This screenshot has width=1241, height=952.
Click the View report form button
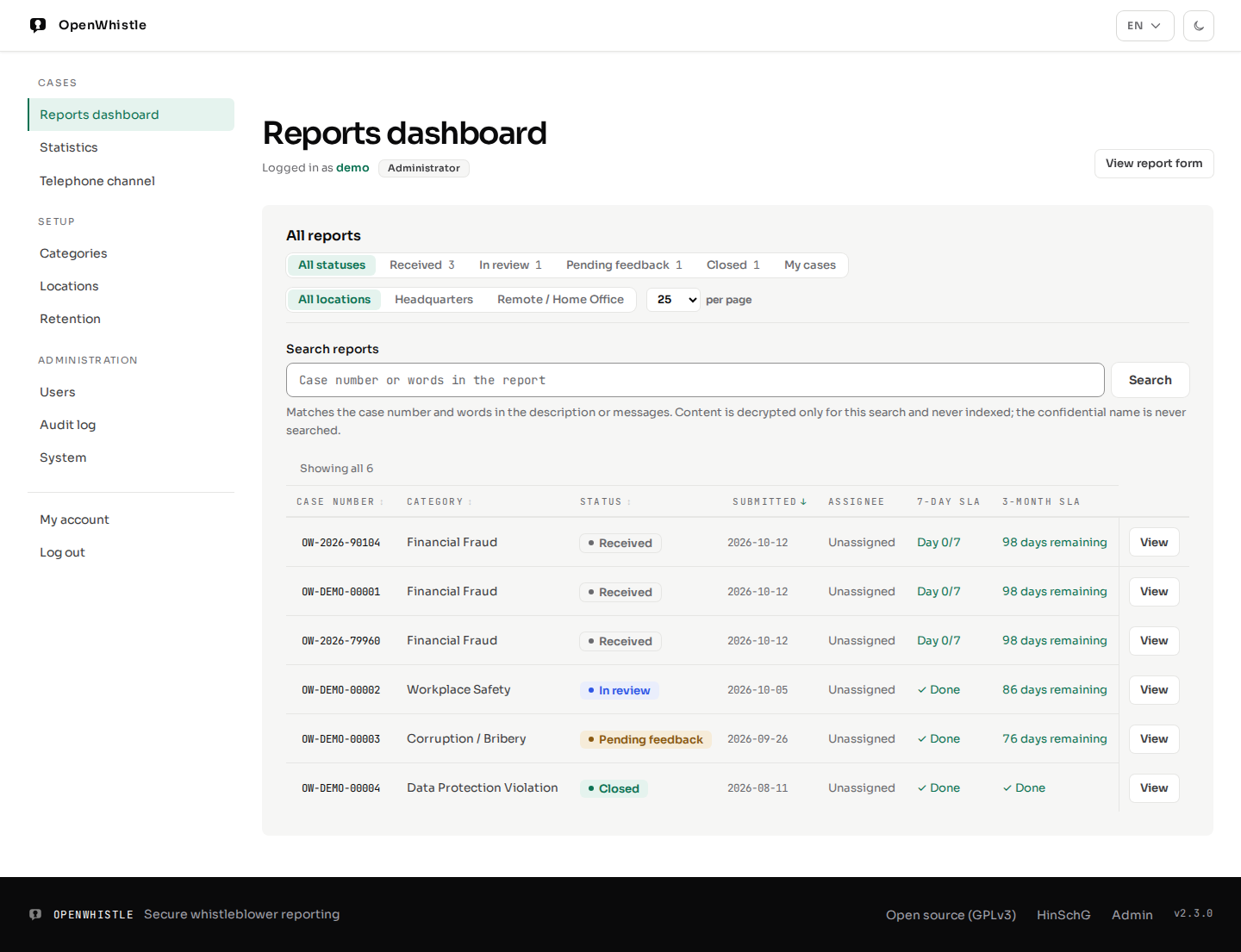click(1153, 164)
